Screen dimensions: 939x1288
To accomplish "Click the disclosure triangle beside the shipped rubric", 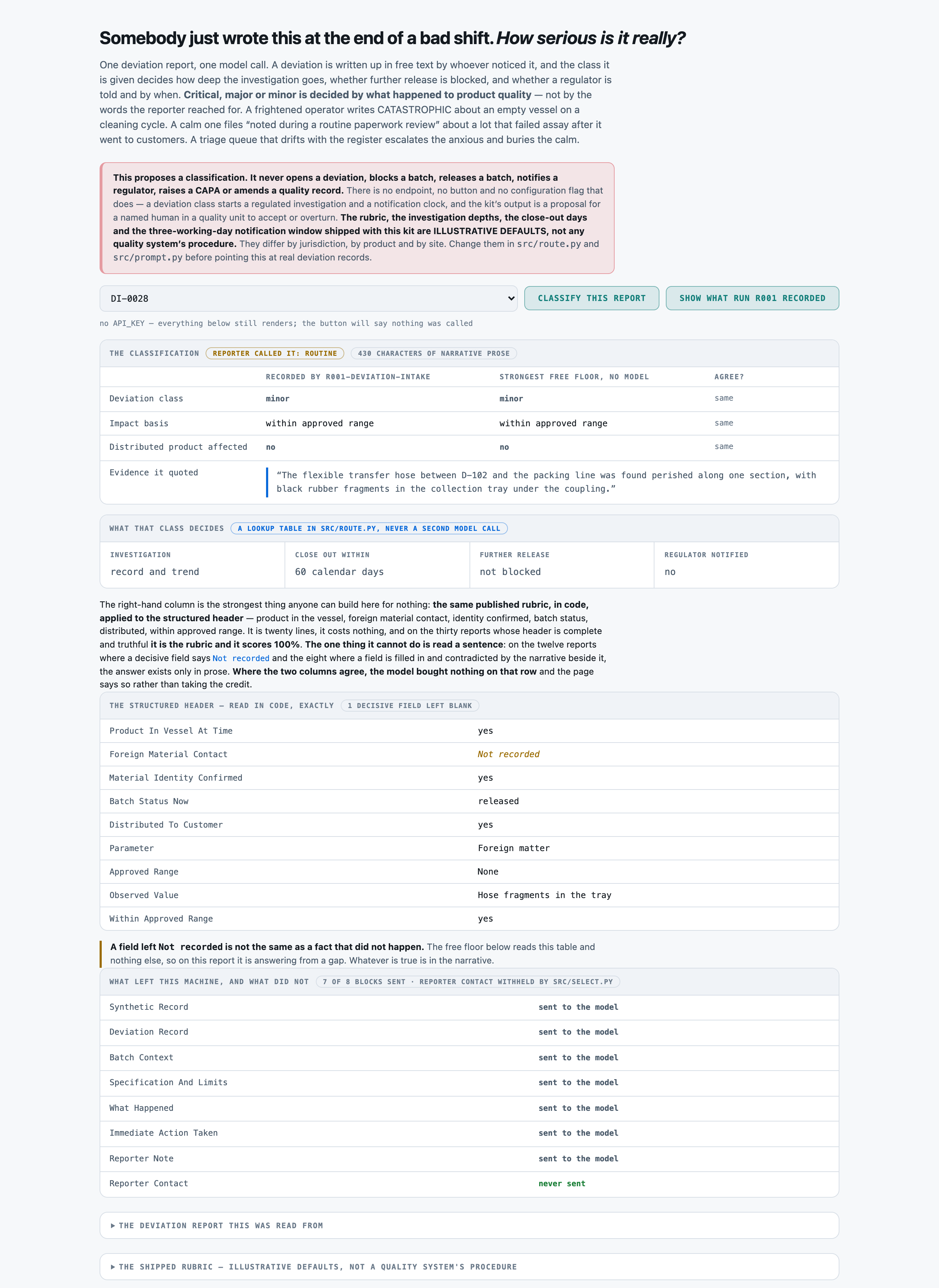I will pos(113,1267).
